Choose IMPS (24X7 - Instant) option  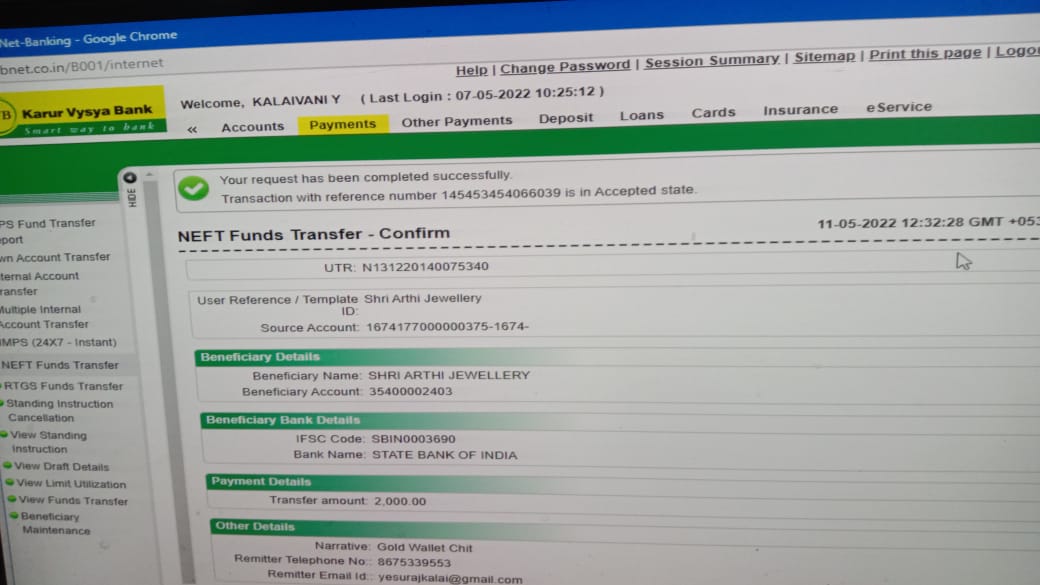(x=58, y=342)
